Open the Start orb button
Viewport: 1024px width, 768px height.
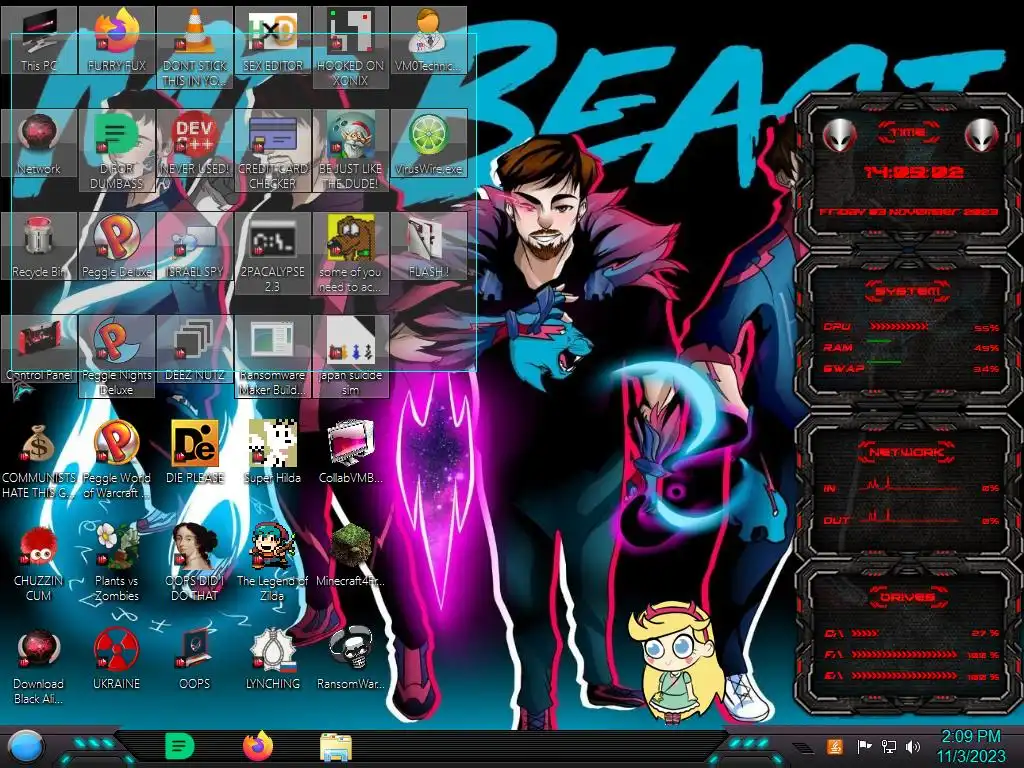coord(25,748)
